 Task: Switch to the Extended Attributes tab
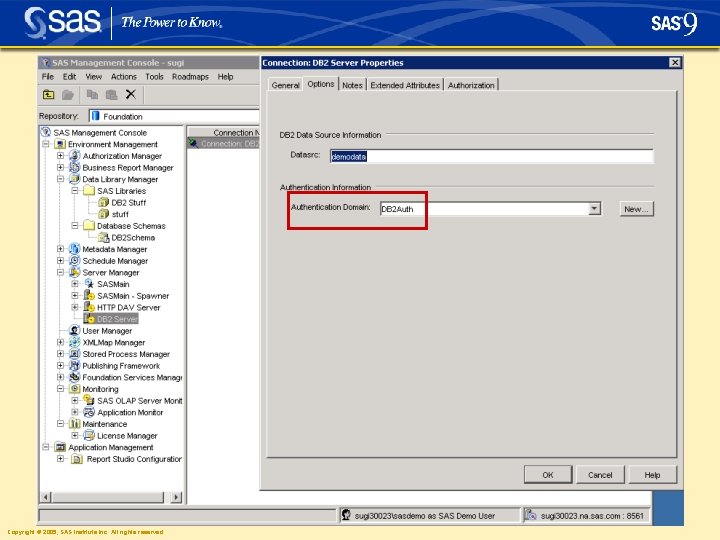pos(405,85)
